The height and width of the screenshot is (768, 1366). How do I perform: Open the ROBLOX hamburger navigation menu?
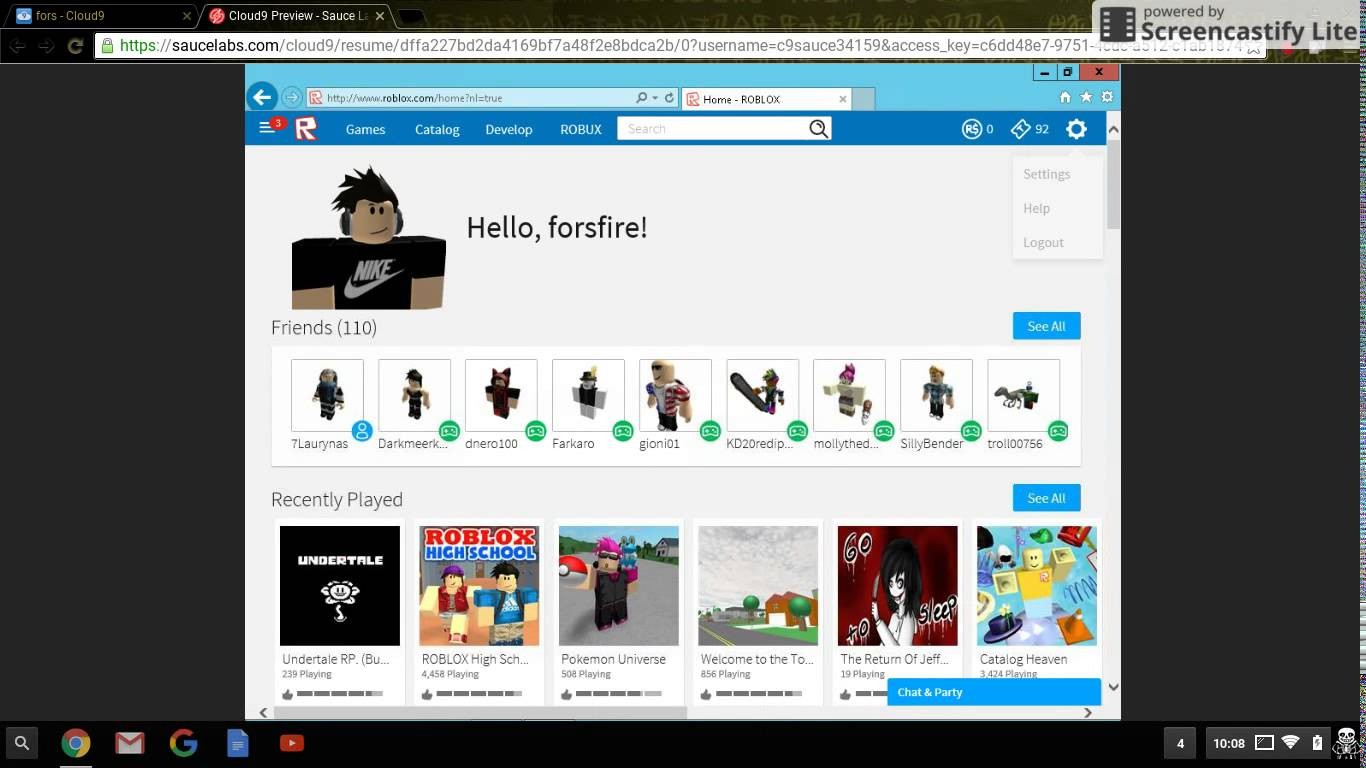(266, 128)
